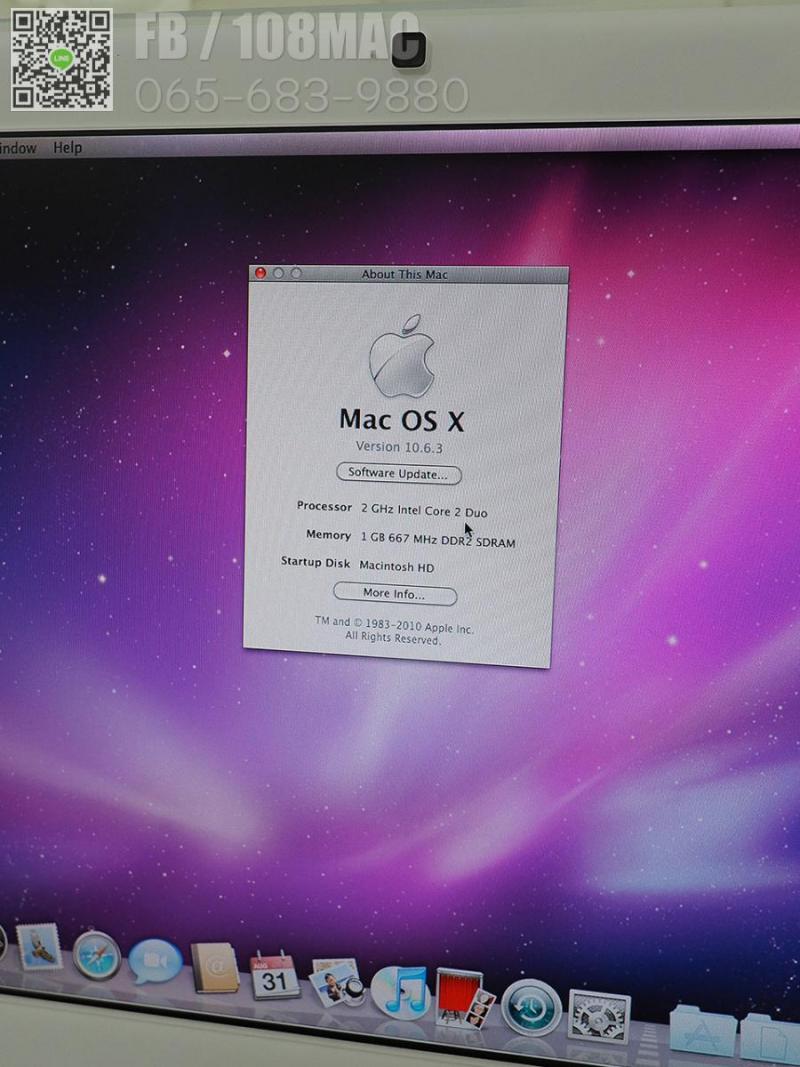Viewport: 800px width, 1067px height.
Task: Click the "All Rights Reserved." text
Action: [393, 638]
